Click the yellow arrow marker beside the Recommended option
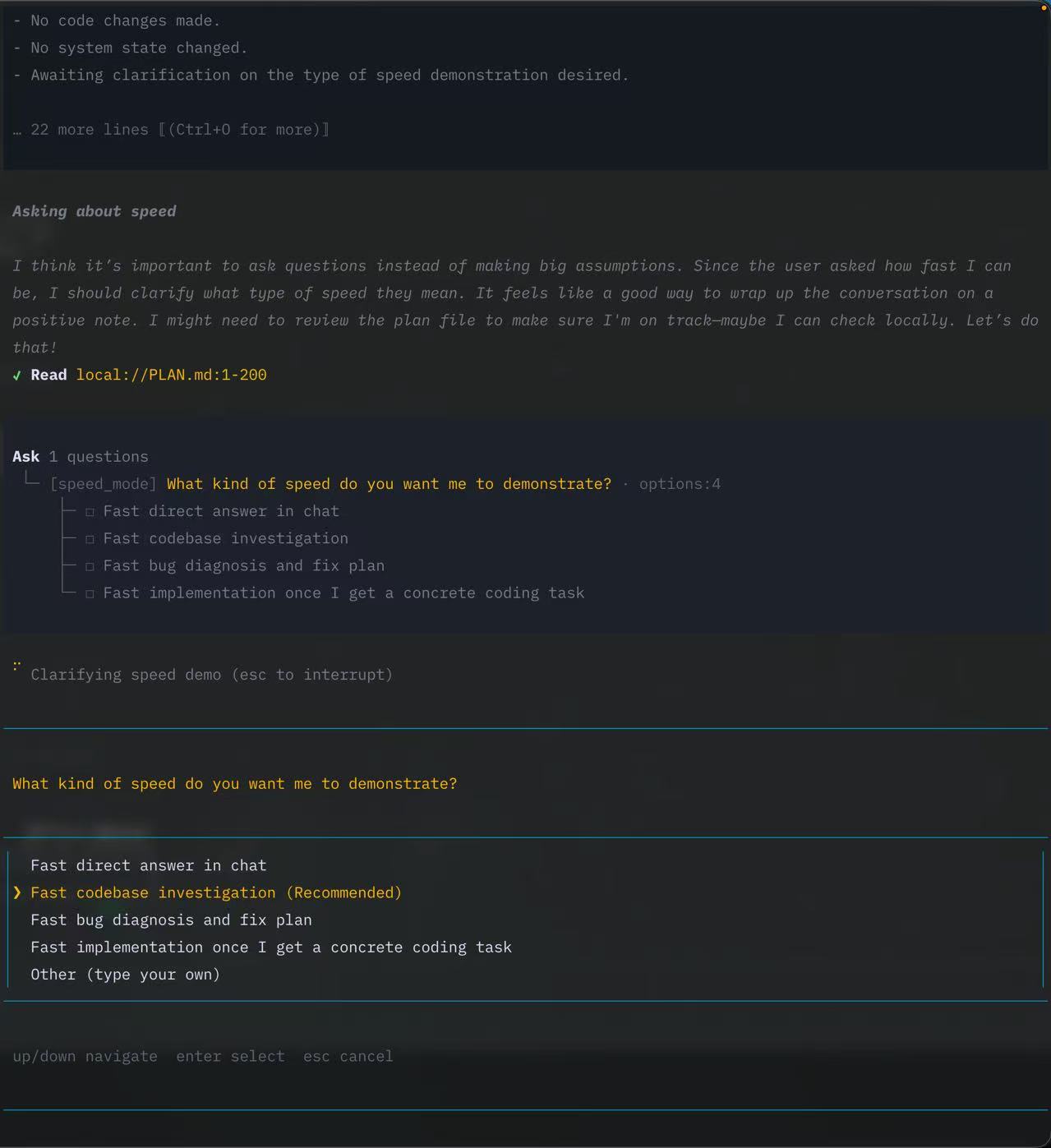1051x1148 pixels. (x=17, y=892)
